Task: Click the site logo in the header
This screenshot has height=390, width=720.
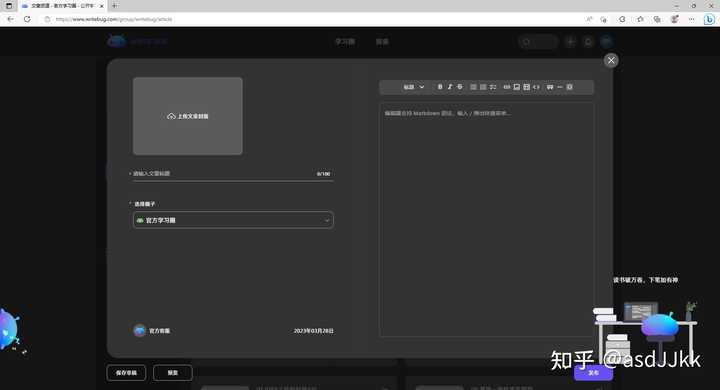Action: pos(137,41)
